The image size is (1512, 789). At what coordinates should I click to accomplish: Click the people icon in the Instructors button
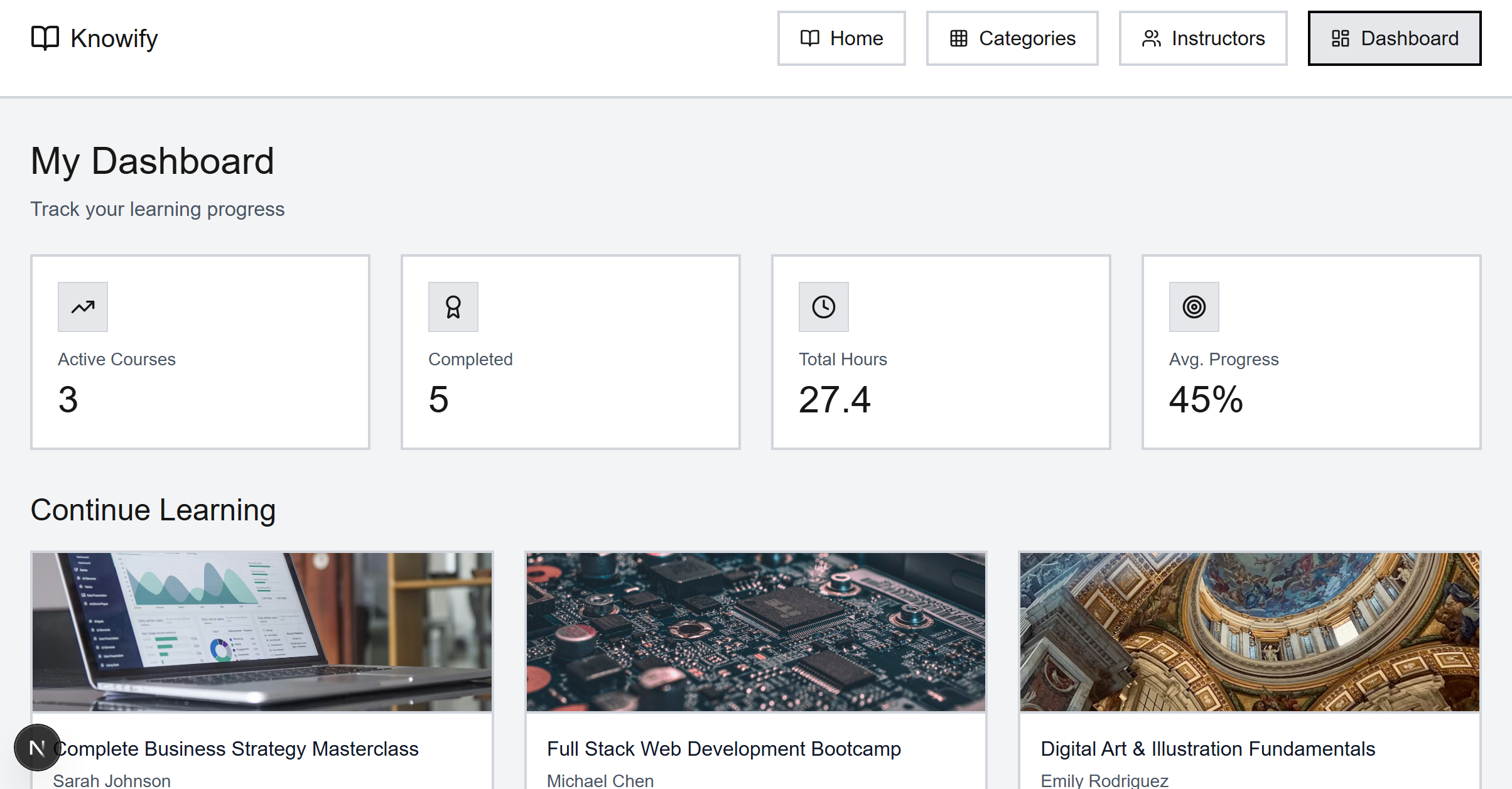click(1151, 38)
